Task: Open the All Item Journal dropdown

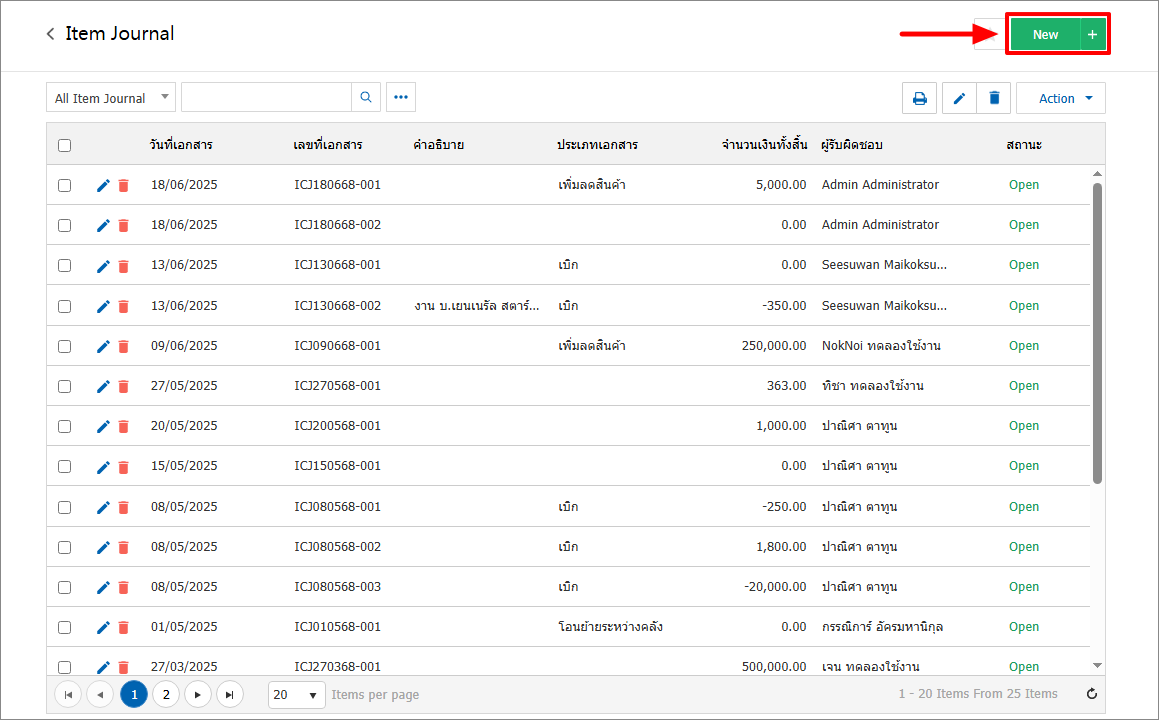Action: 110,98
